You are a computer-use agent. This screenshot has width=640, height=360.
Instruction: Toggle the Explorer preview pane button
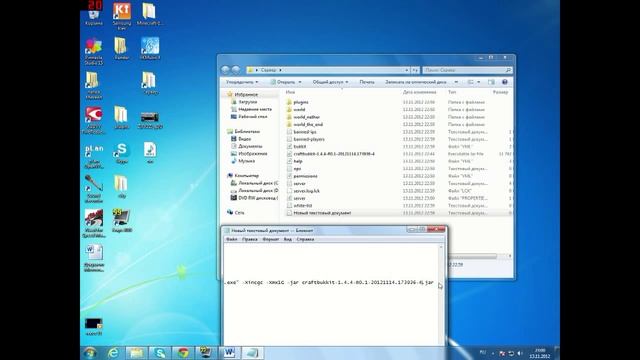coord(491,82)
